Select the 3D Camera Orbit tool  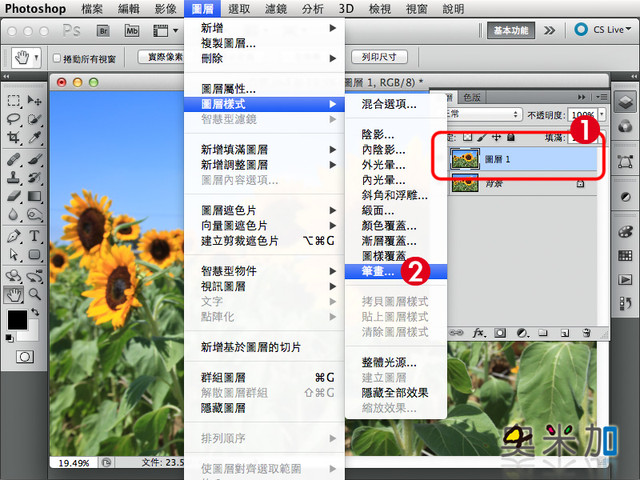coord(34,276)
